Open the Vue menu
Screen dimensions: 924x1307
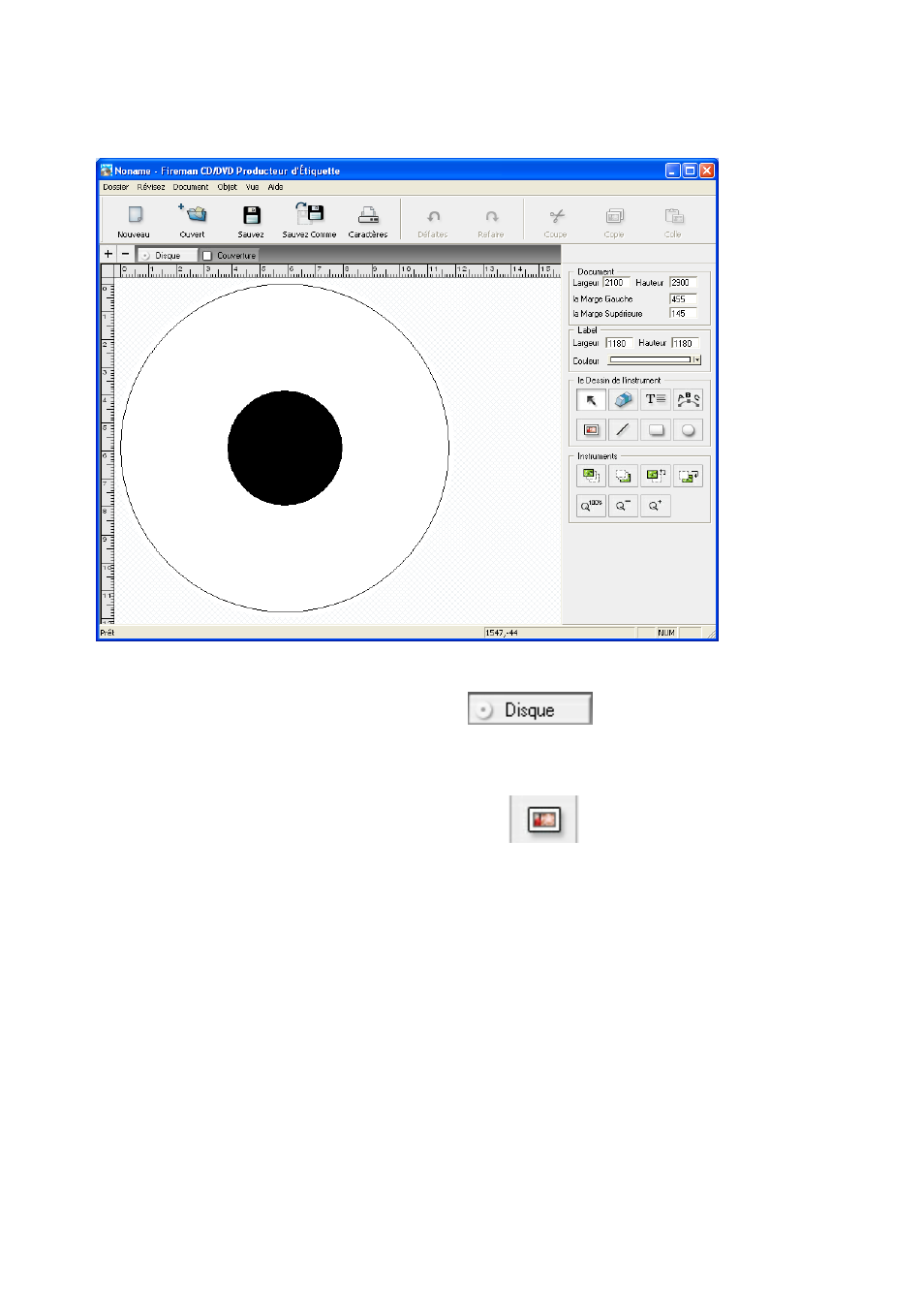pos(253,187)
